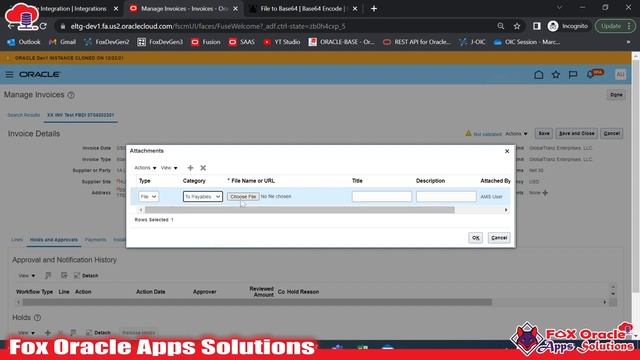Image resolution: width=640 pixels, height=360 pixels.
Task: Select Holds and Approvals tab
Action: click(53, 240)
